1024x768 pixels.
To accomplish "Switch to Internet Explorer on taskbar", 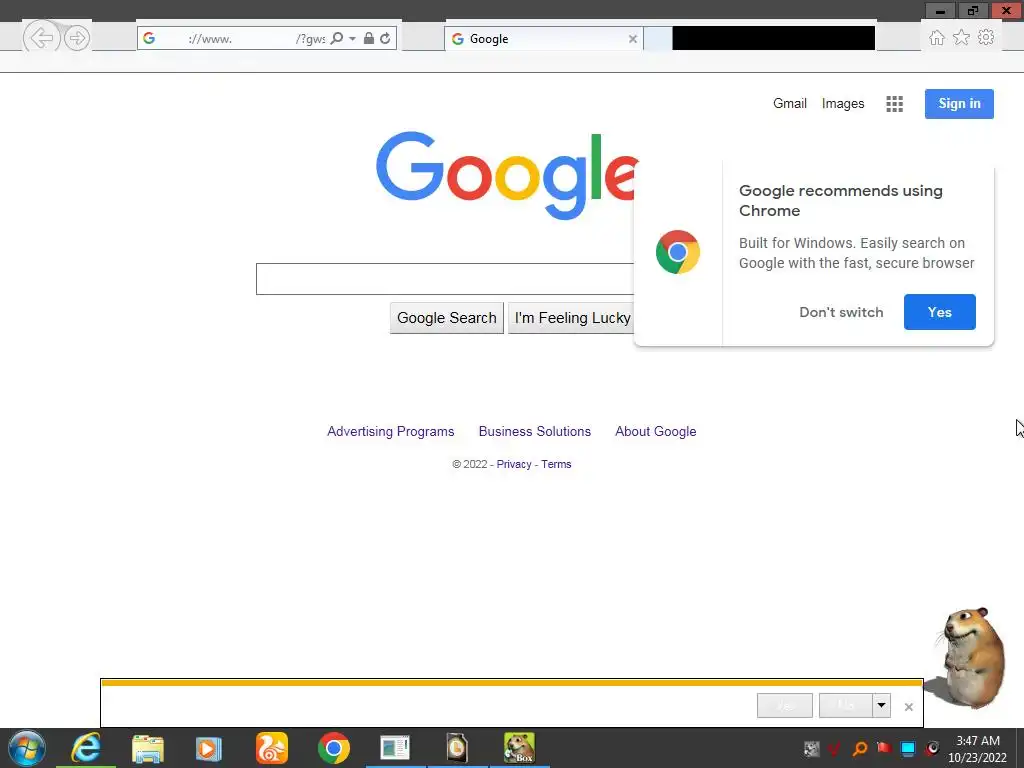I will click(x=86, y=748).
